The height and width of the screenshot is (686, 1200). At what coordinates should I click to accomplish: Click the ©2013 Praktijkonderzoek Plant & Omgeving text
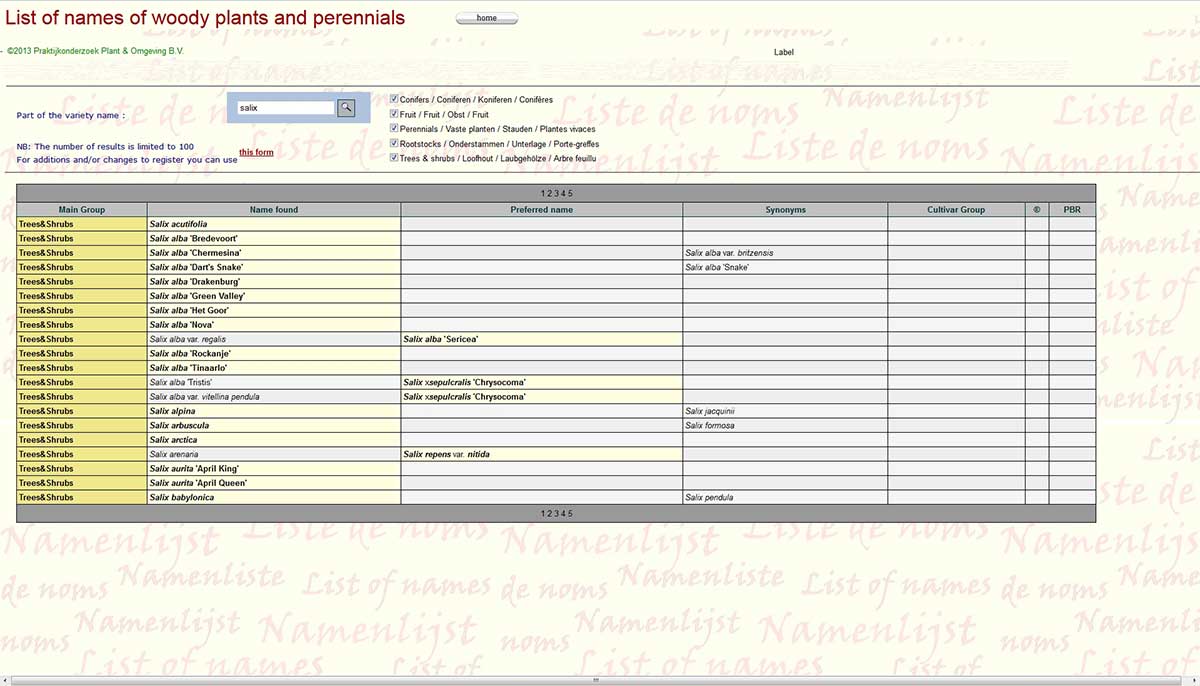(95, 51)
